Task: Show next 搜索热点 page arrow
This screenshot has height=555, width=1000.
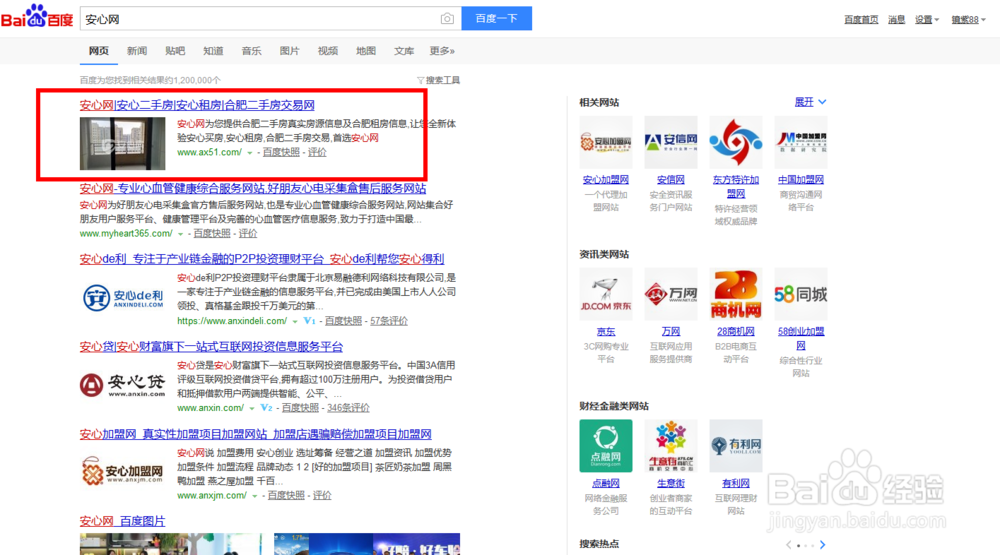Action: coord(823,545)
